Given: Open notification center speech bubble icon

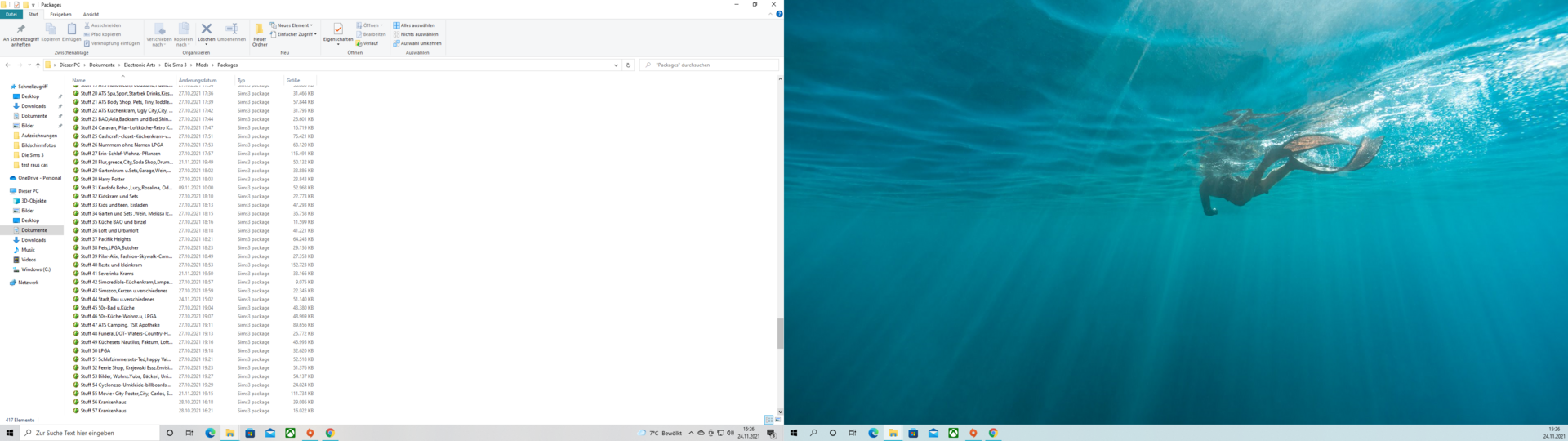Looking at the screenshot, I should pyautogui.click(x=771, y=433).
